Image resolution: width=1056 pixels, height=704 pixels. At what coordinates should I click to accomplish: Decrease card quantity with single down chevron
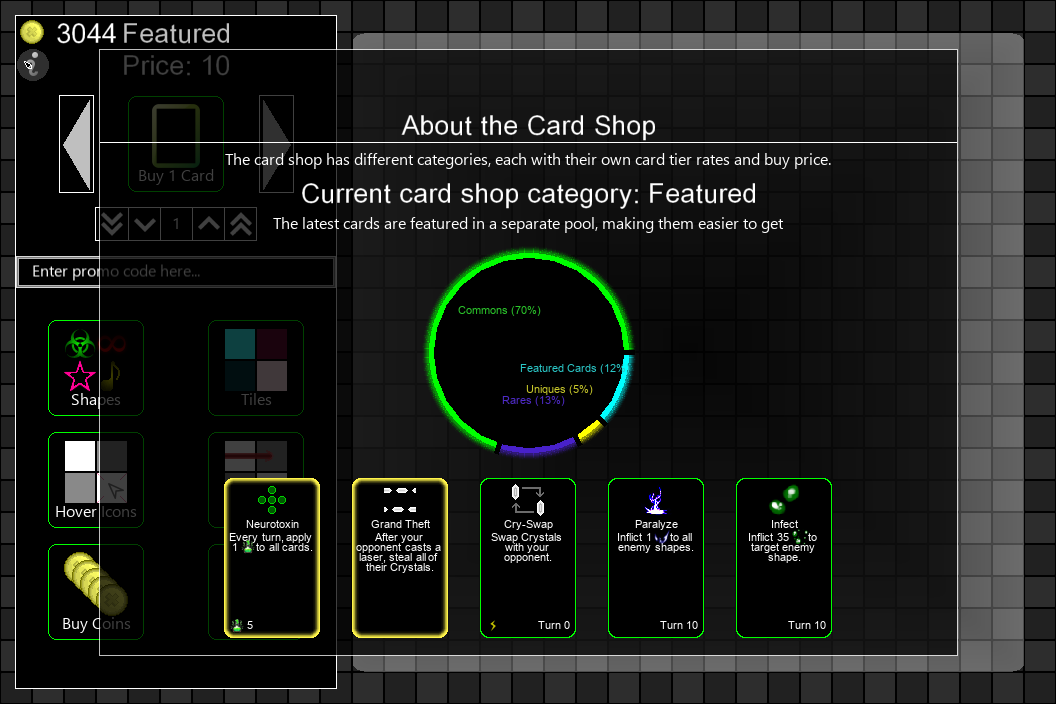click(x=145, y=224)
